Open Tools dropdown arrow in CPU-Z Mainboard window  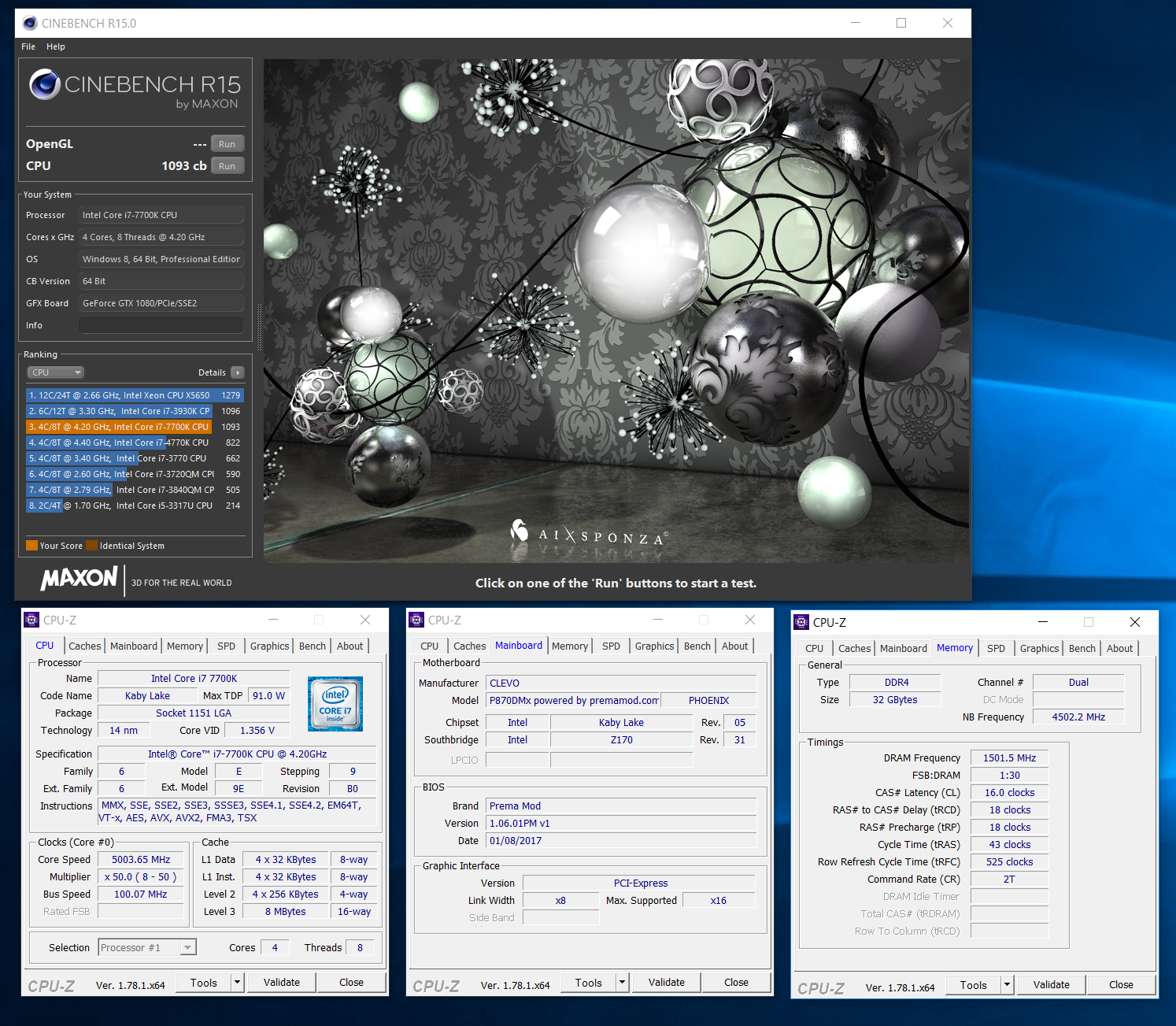pos(622,982)
